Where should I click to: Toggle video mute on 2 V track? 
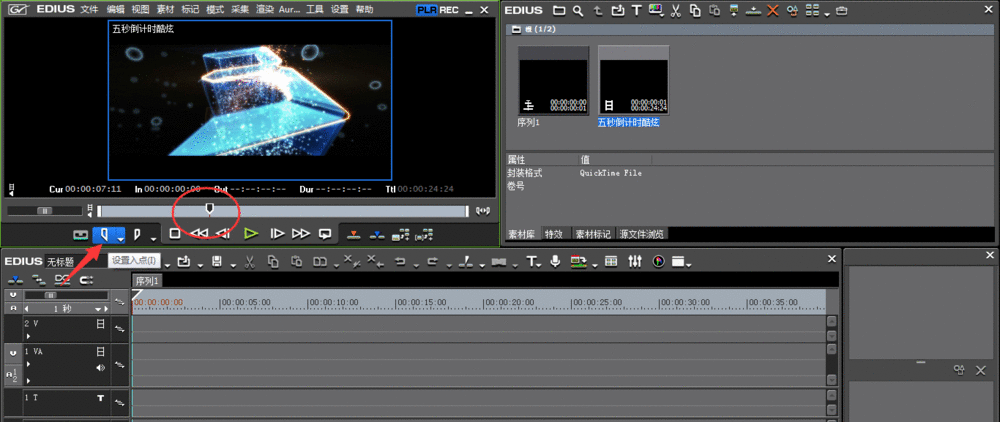tap(100, 324)
